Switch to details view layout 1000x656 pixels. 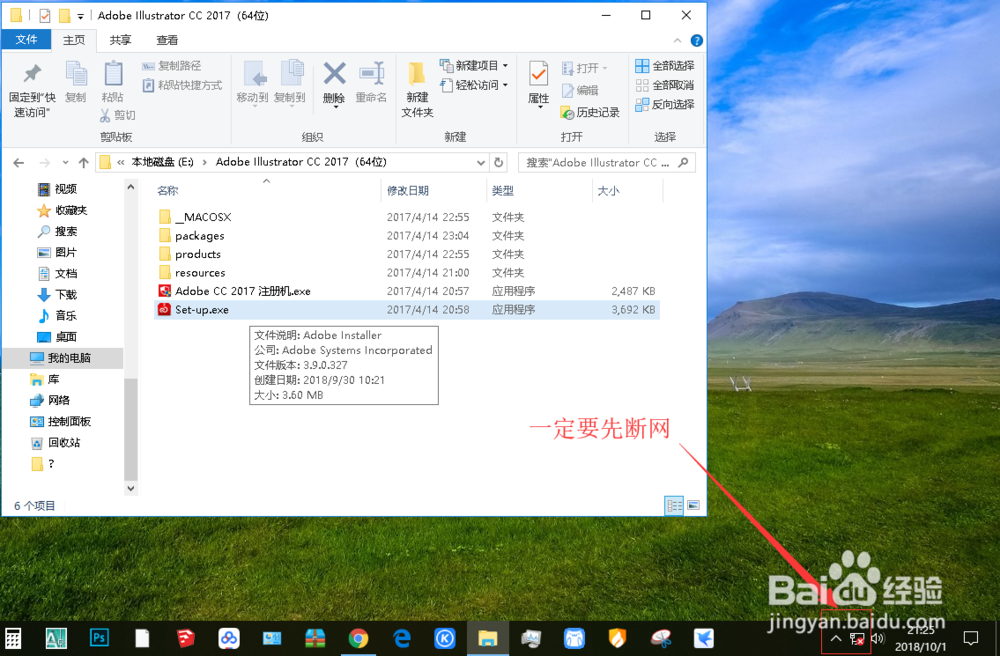click(674, 506)
